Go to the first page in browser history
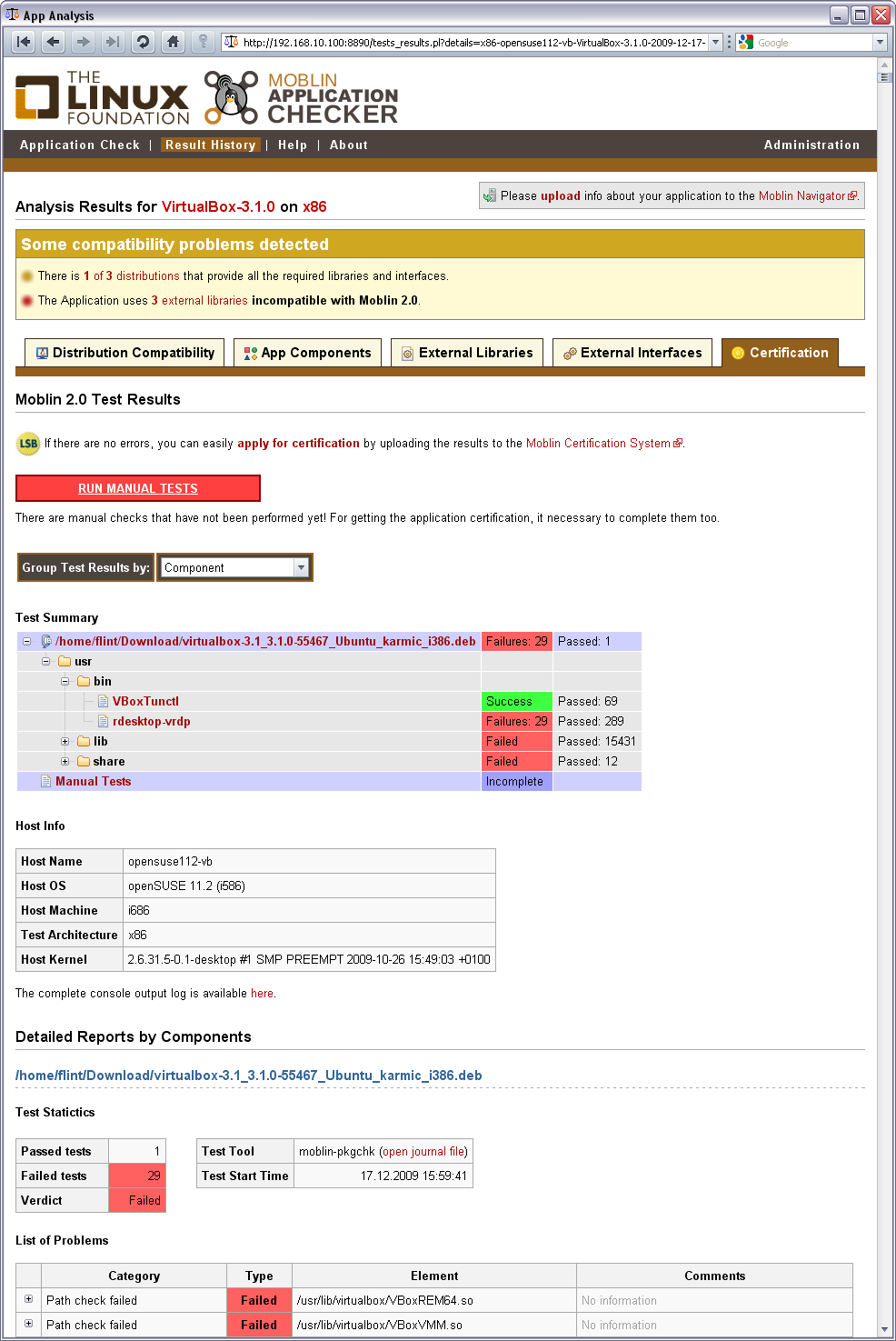The height and width of the screenshot is (1341, 896). pos(24,42)
